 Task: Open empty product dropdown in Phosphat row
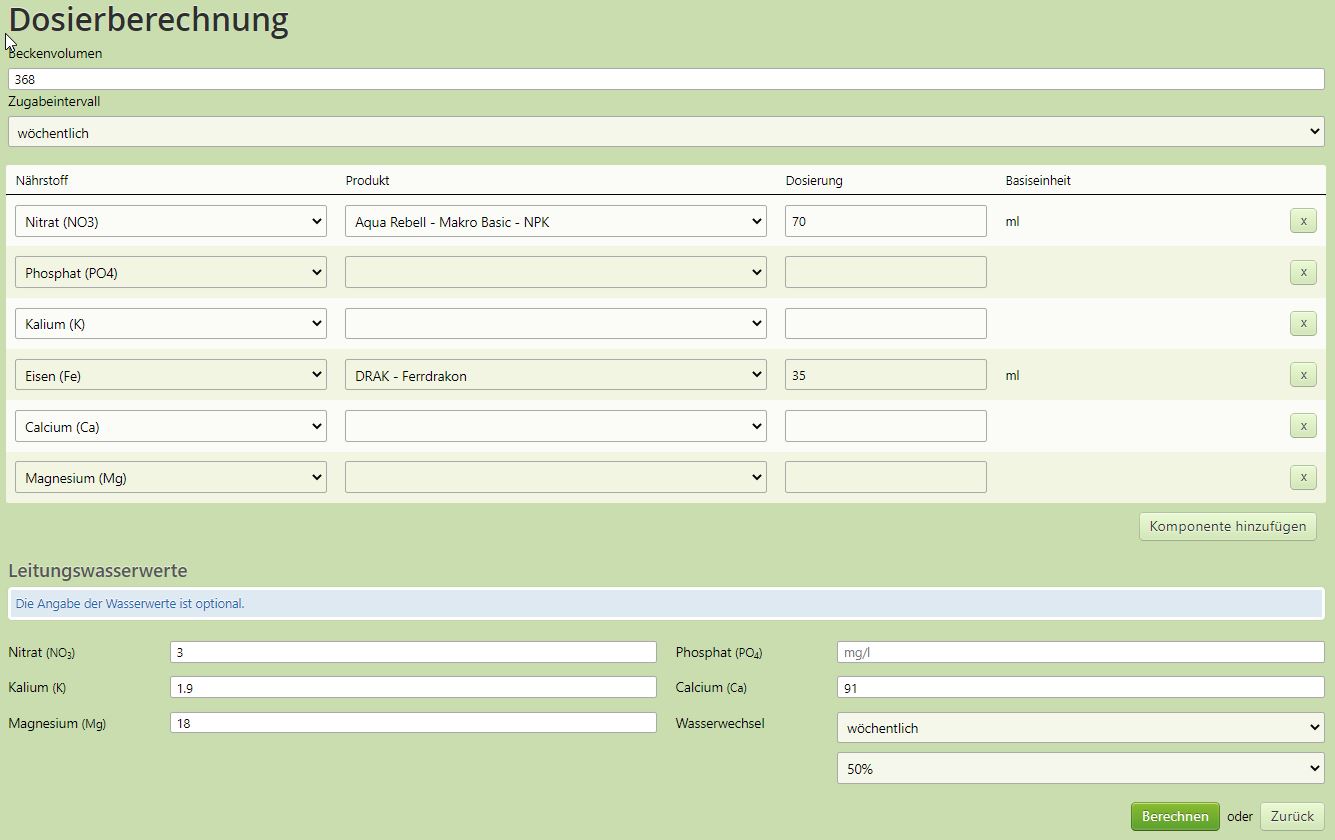556,272
